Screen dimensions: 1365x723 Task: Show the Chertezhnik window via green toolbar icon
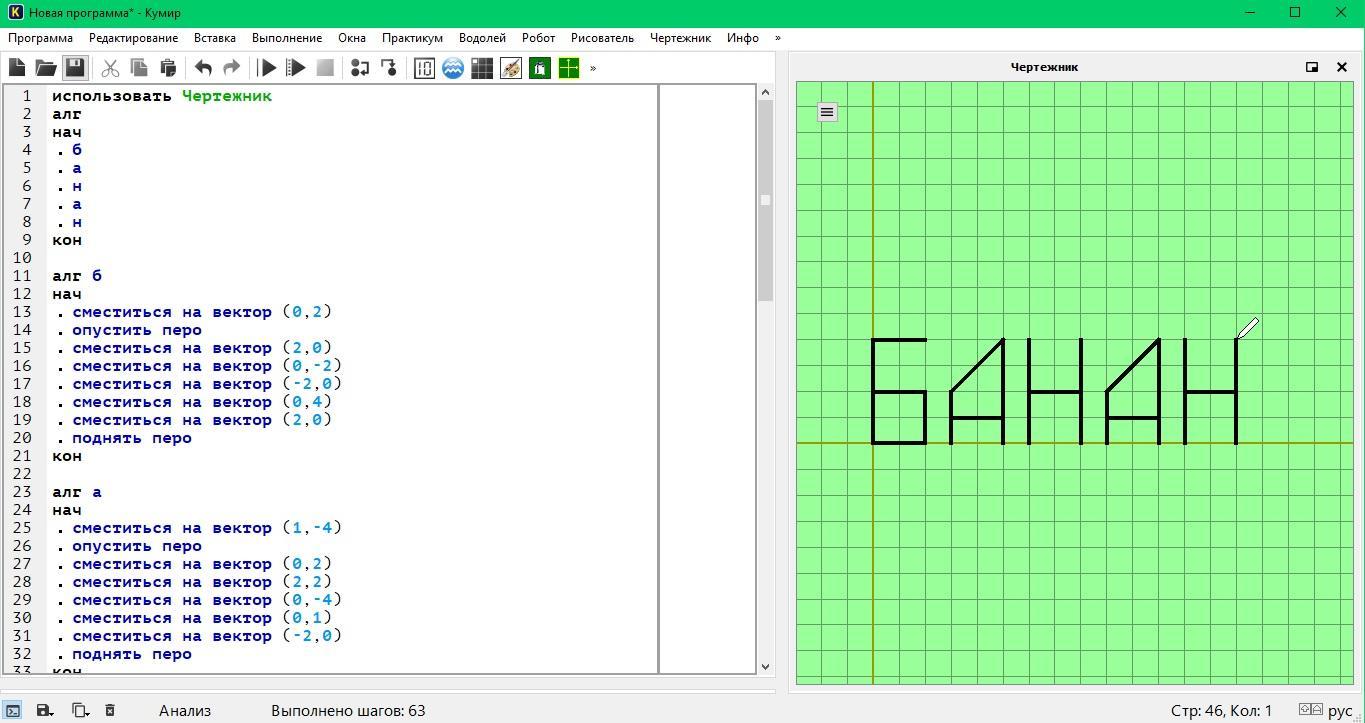coord(569,68)
